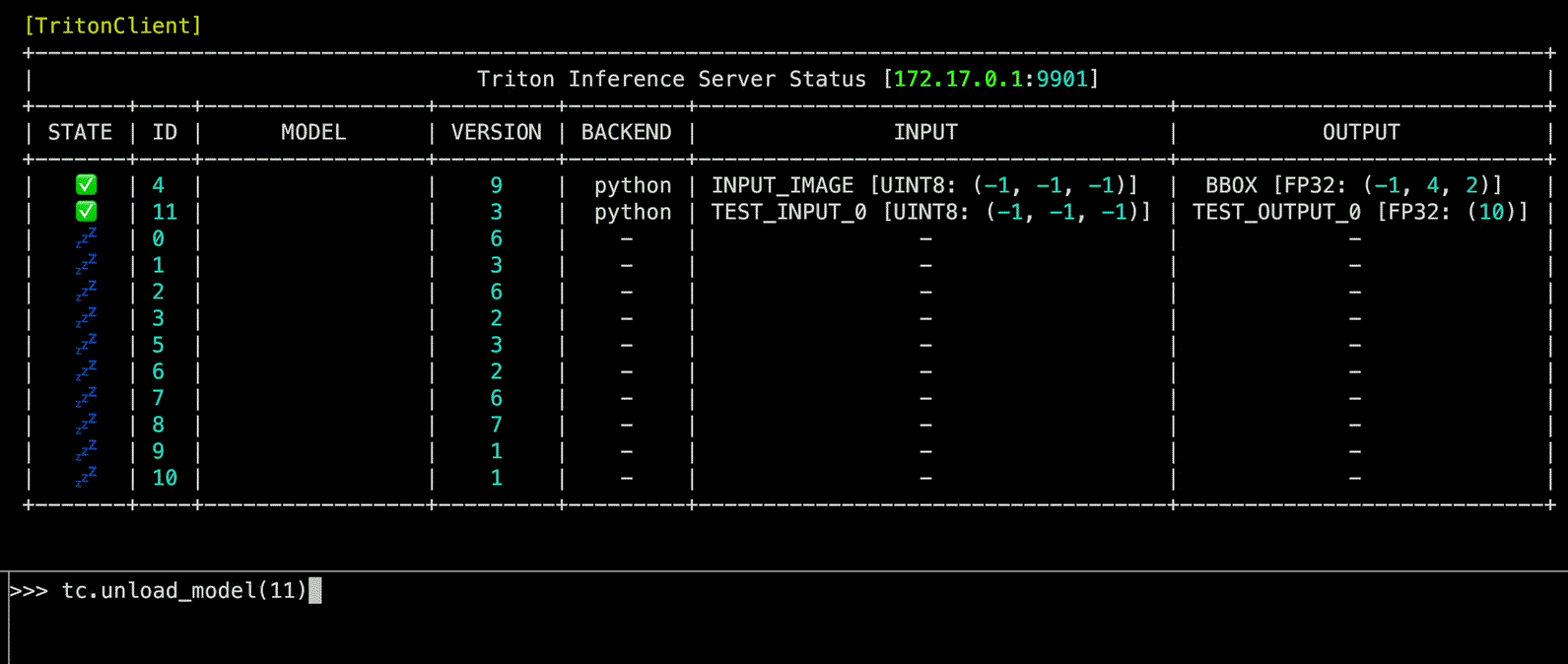Image resolution: width=1568 pixels, height=664 pixels.
Task: Click the sleeping zzz icon in row ID 0
Action: point(87,237)
